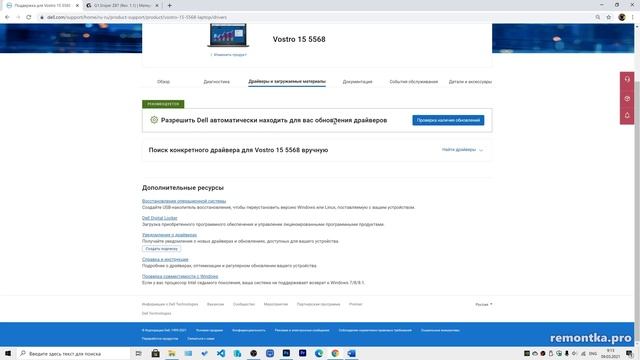The image size is (640, 360).
Task: Open Microsoft Edge from the taskbar
Action: point(319,353)
